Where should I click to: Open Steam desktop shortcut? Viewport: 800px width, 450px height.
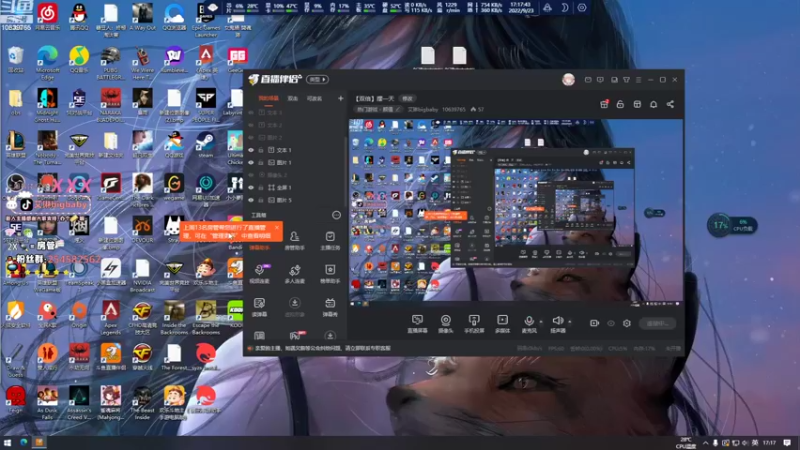tap(206, 144)
